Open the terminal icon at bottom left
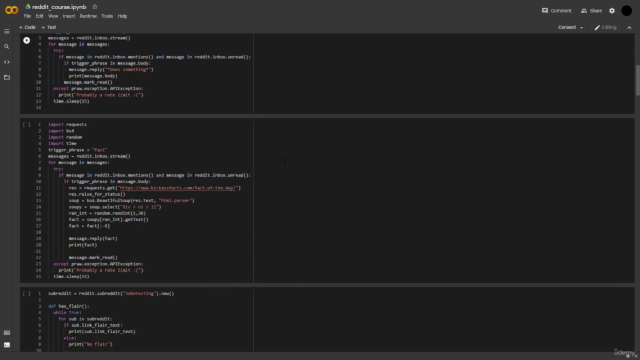The image size is (640, 360). coord(7,345)
